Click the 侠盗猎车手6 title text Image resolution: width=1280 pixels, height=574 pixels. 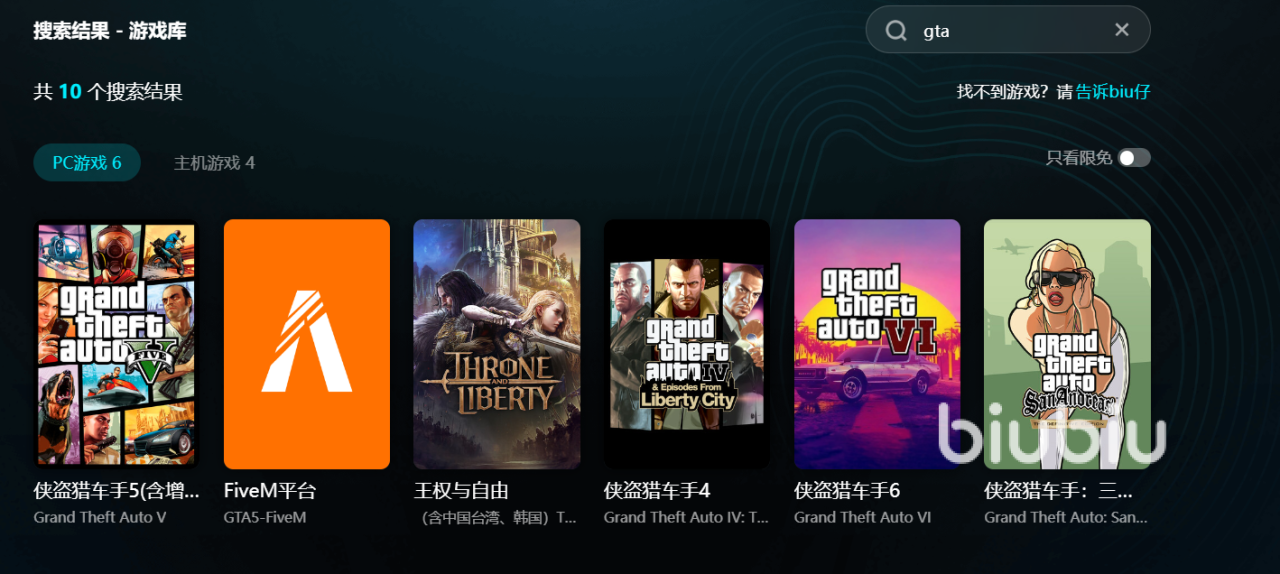847,491
